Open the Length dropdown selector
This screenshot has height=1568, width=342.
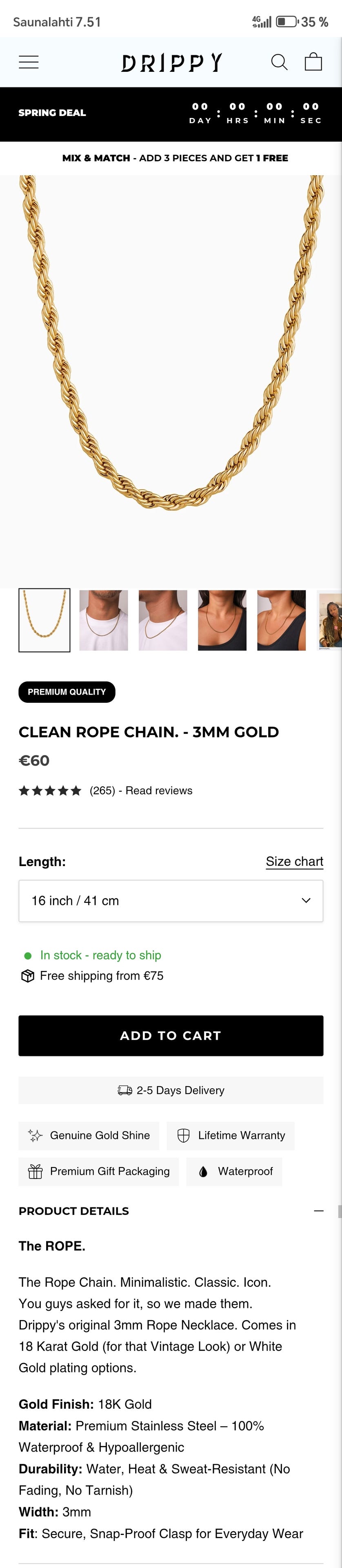click(x=171, y=901)
